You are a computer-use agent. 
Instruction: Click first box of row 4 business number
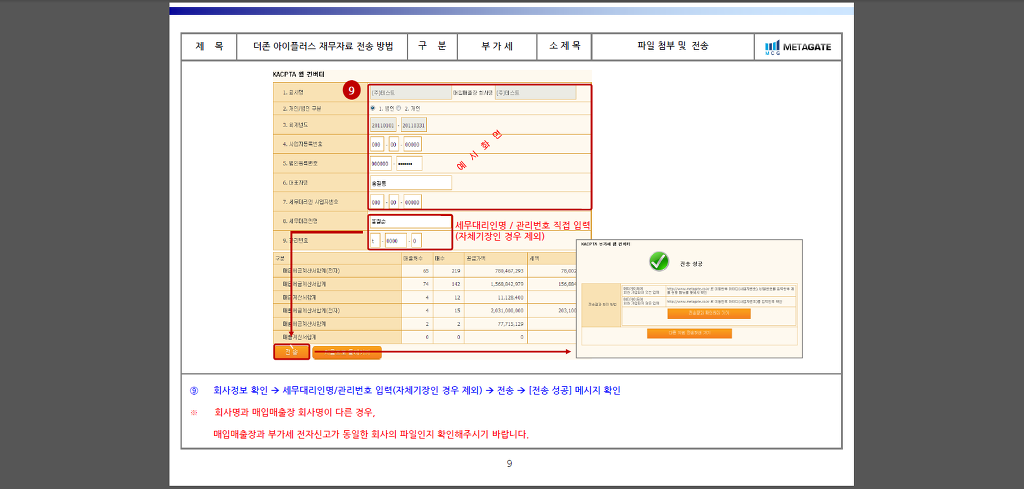coord(377,144)
